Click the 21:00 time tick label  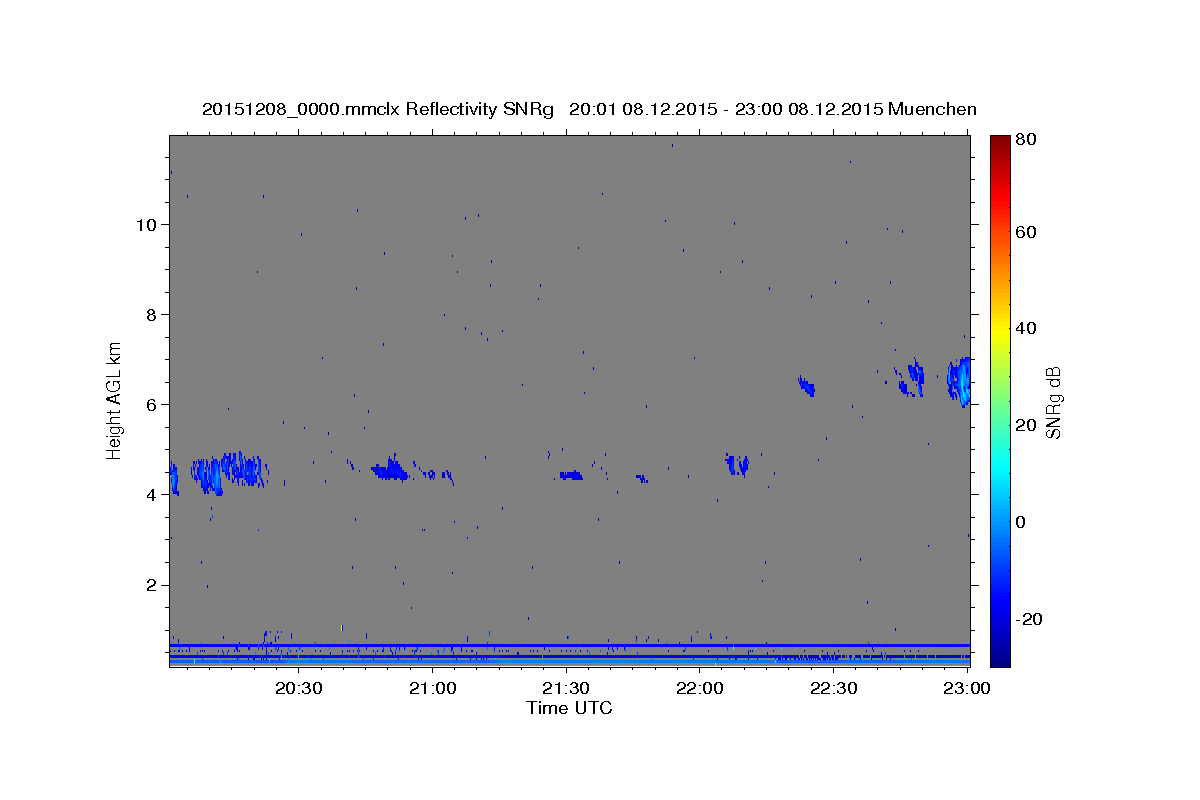(x=433, y=688)
